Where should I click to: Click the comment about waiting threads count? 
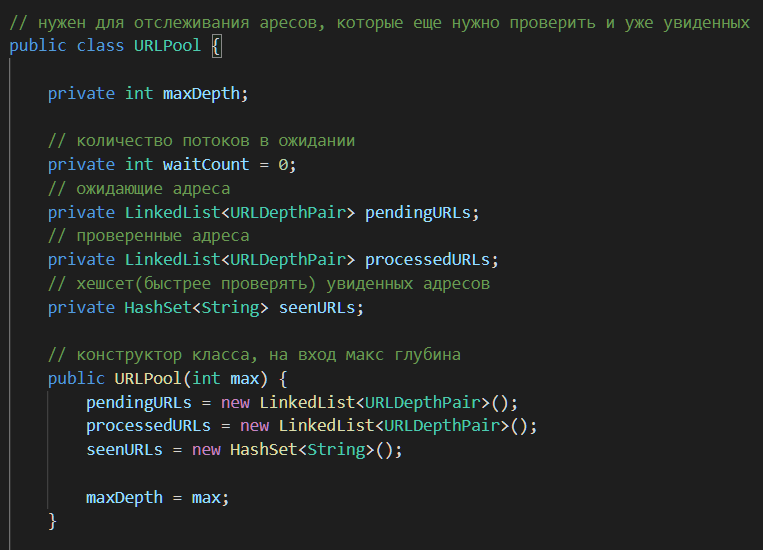[x=201, y=141]
